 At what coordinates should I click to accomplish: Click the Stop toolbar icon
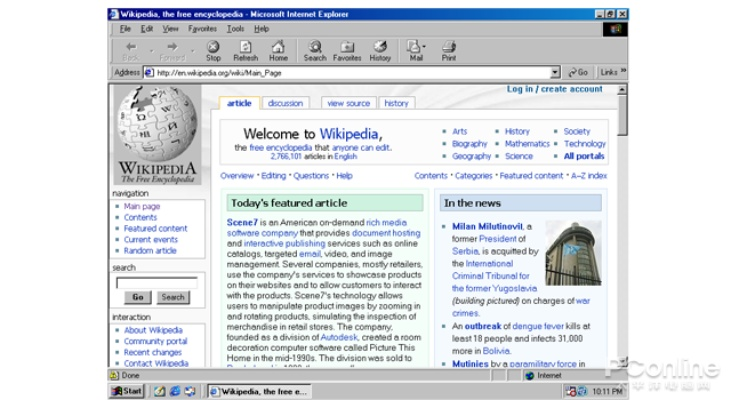[213, 50]
